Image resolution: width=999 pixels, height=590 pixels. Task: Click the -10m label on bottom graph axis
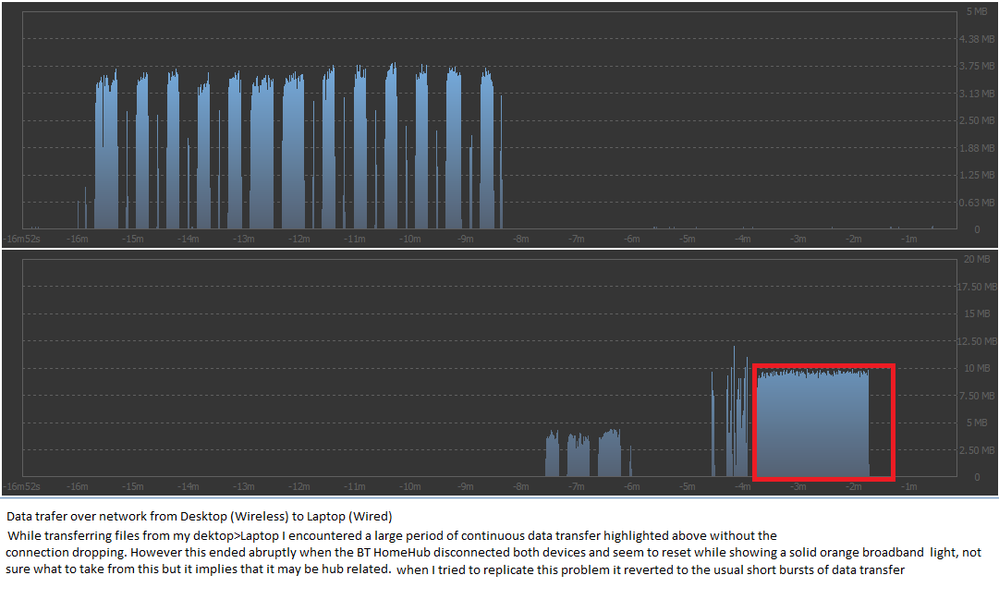410,486
